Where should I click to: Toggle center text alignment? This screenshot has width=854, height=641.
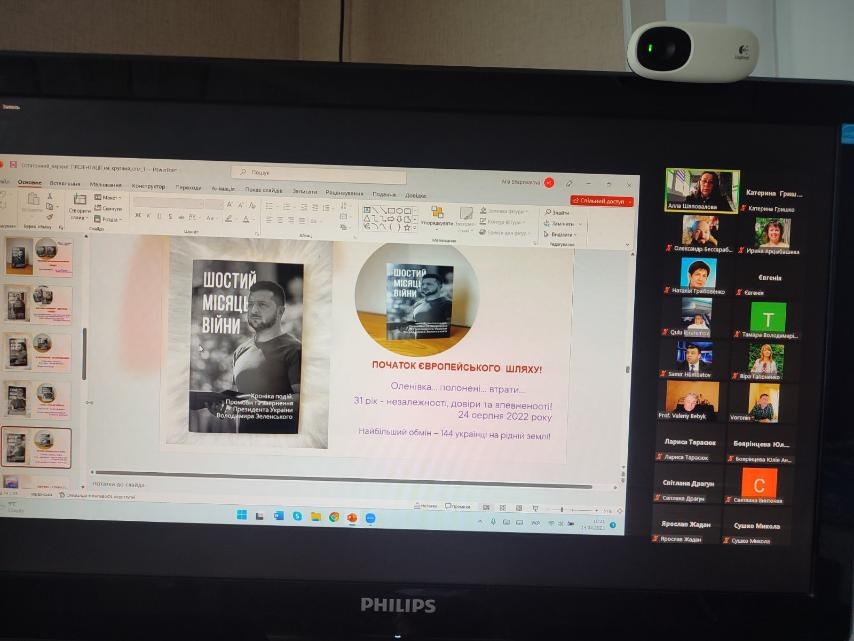(280, 221)
